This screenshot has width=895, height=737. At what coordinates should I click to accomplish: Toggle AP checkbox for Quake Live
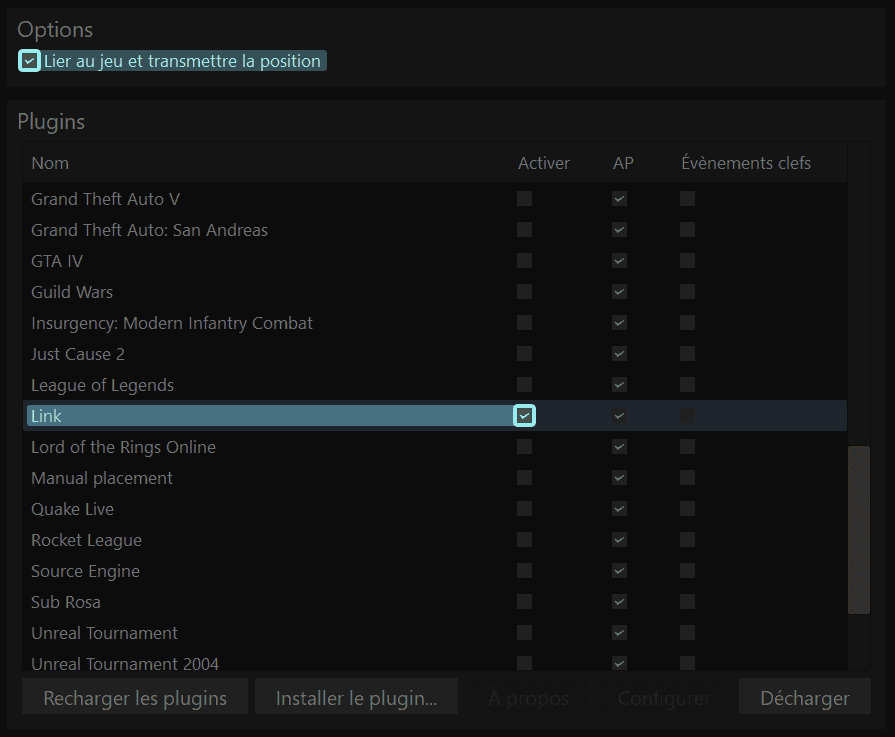620,509
